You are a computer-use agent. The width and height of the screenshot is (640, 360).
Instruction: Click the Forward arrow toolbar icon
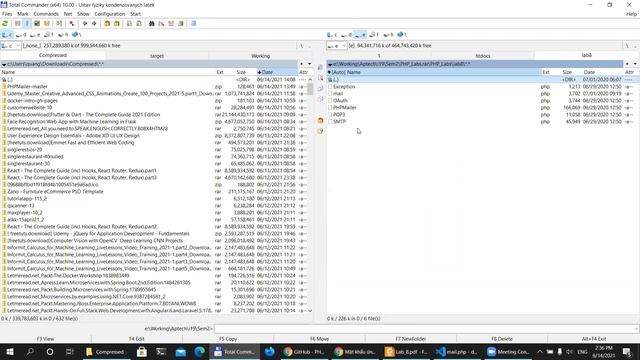coord(94,24)
